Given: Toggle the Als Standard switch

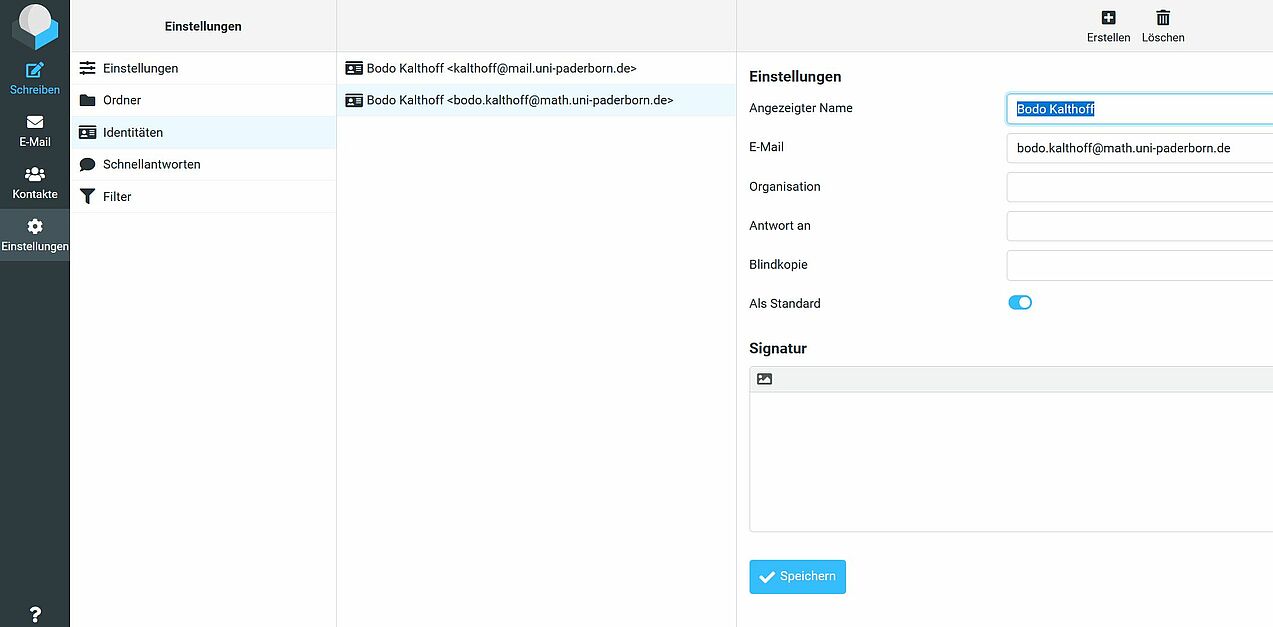Looking at the screenshot, I should point(1020,302).
